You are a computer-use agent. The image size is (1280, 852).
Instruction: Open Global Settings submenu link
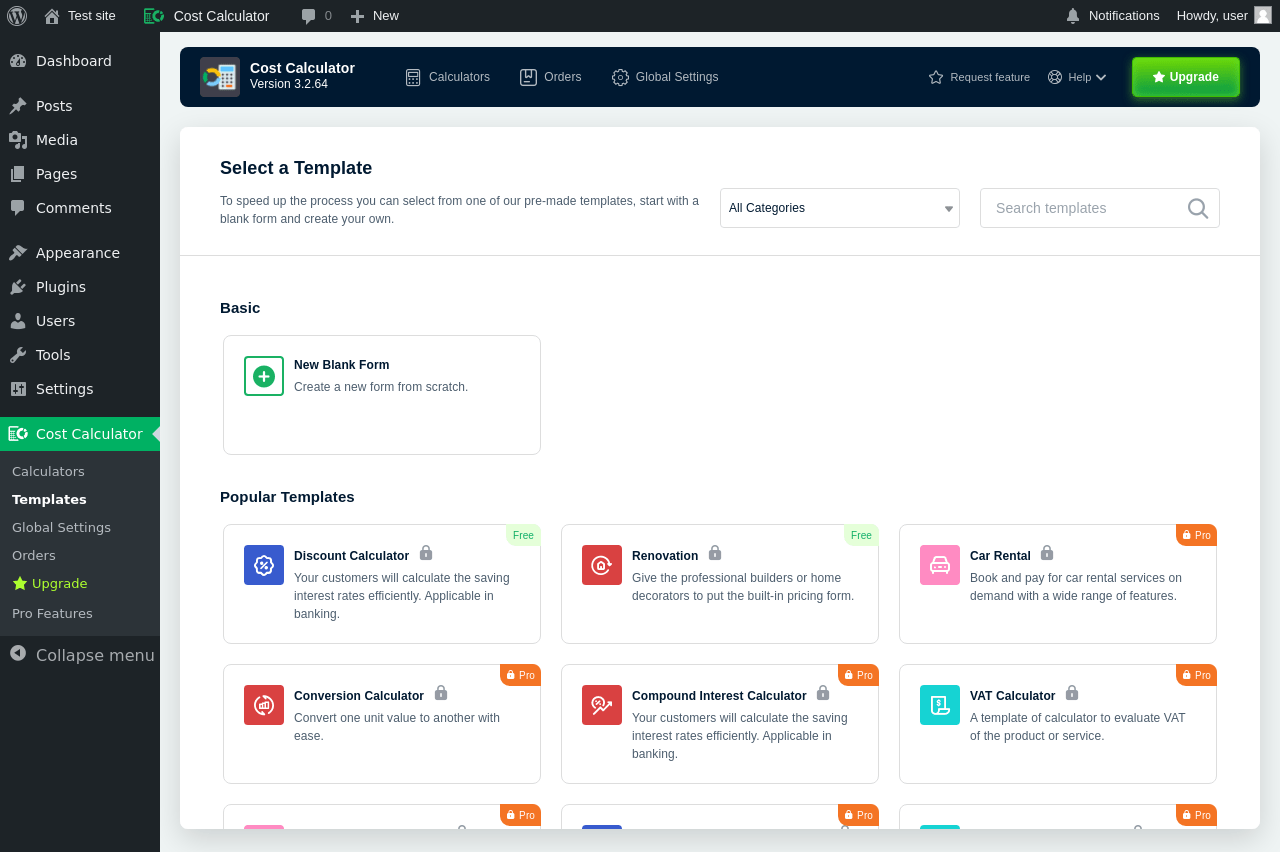coord(61,528)
